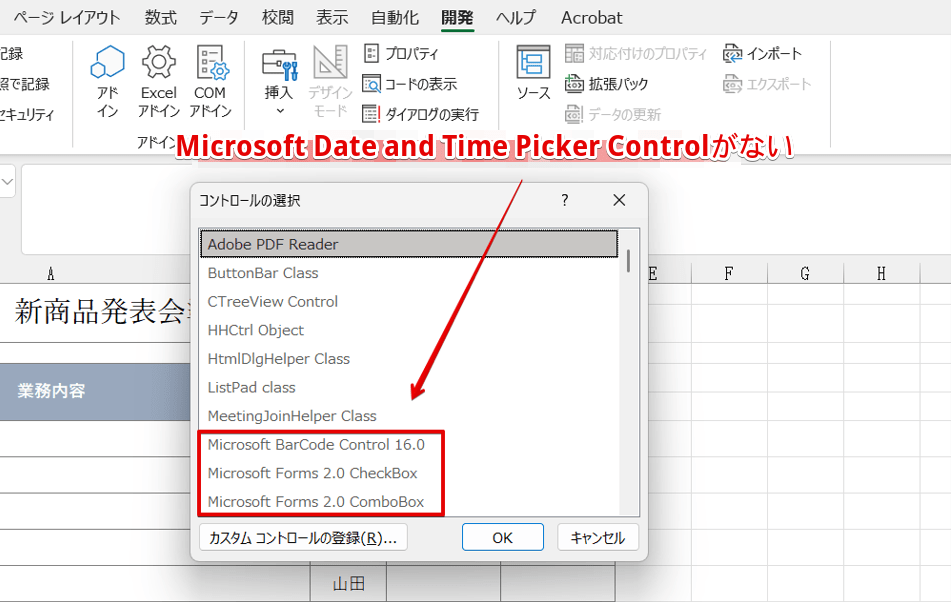Open the データ tab
951x602 pixels.
[219, 18]
